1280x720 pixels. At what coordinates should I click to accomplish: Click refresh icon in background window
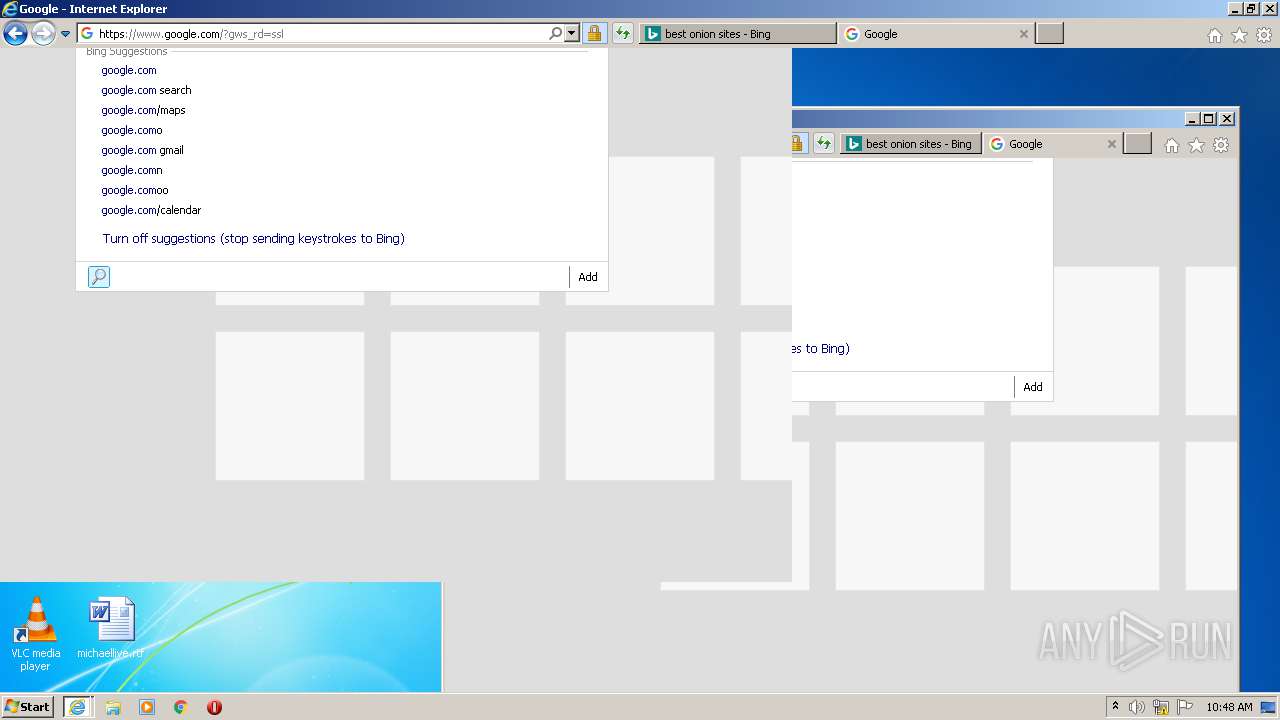tap(824, 144)
